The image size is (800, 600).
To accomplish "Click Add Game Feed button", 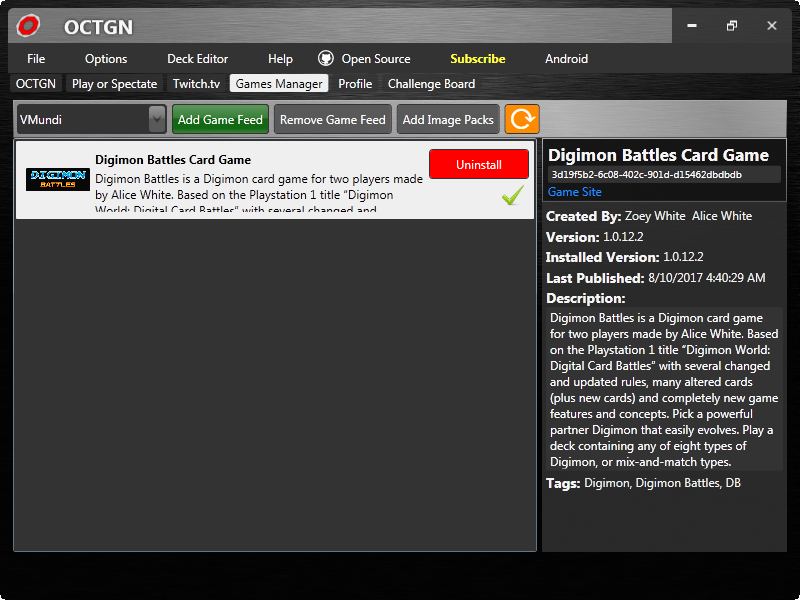I will (x=220, y=119).
